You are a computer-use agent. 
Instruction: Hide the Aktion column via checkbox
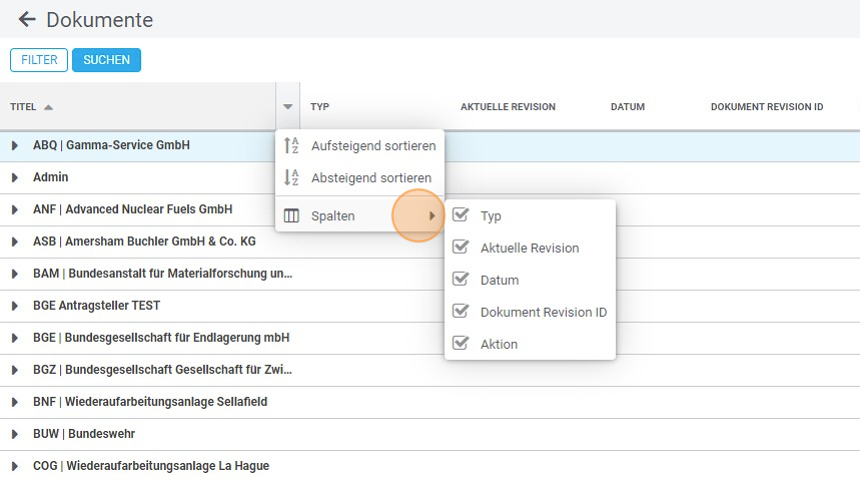pyautogui.click(x=461, y=344)
